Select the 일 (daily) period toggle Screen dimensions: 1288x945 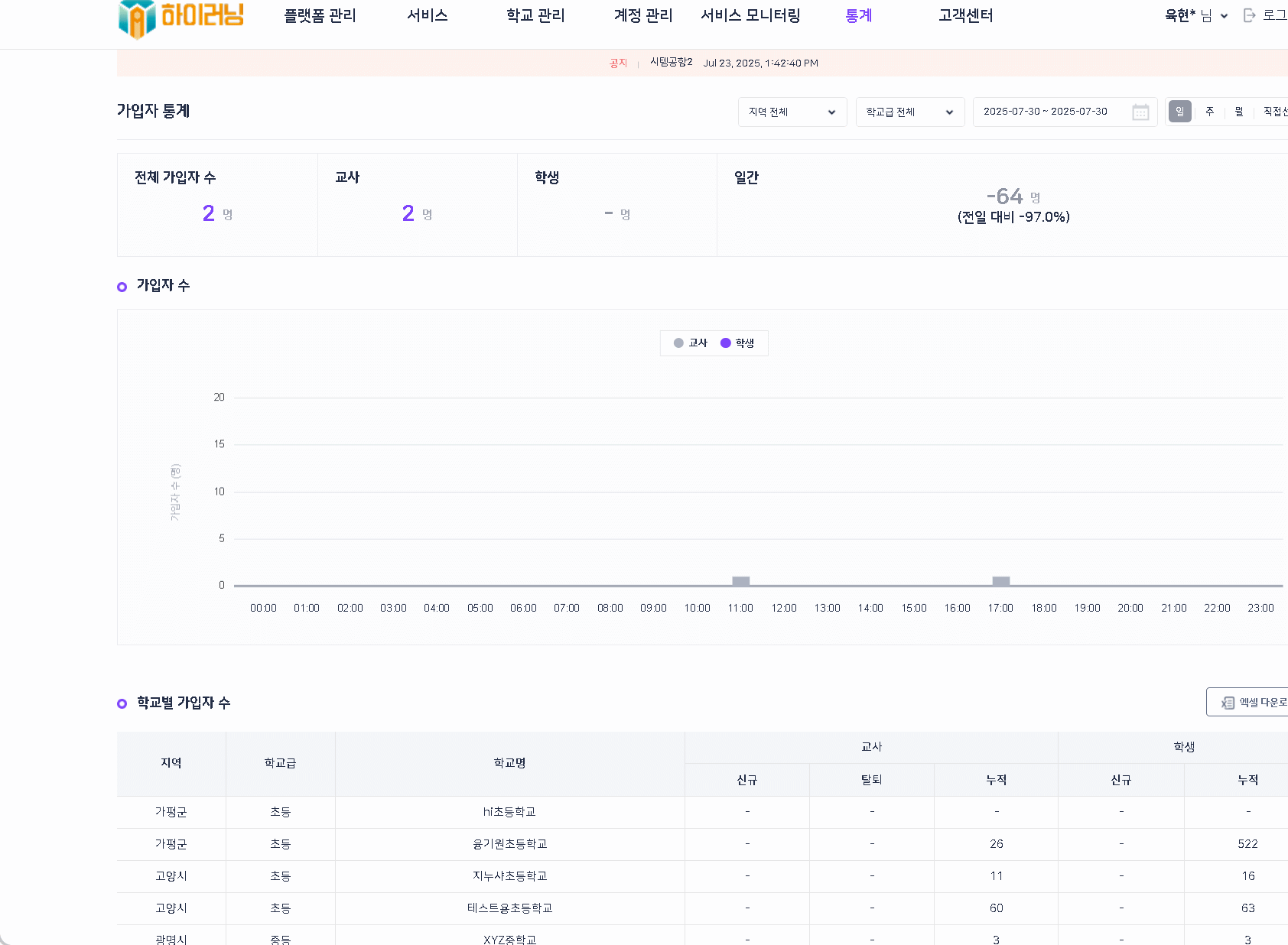(1179, 112)
